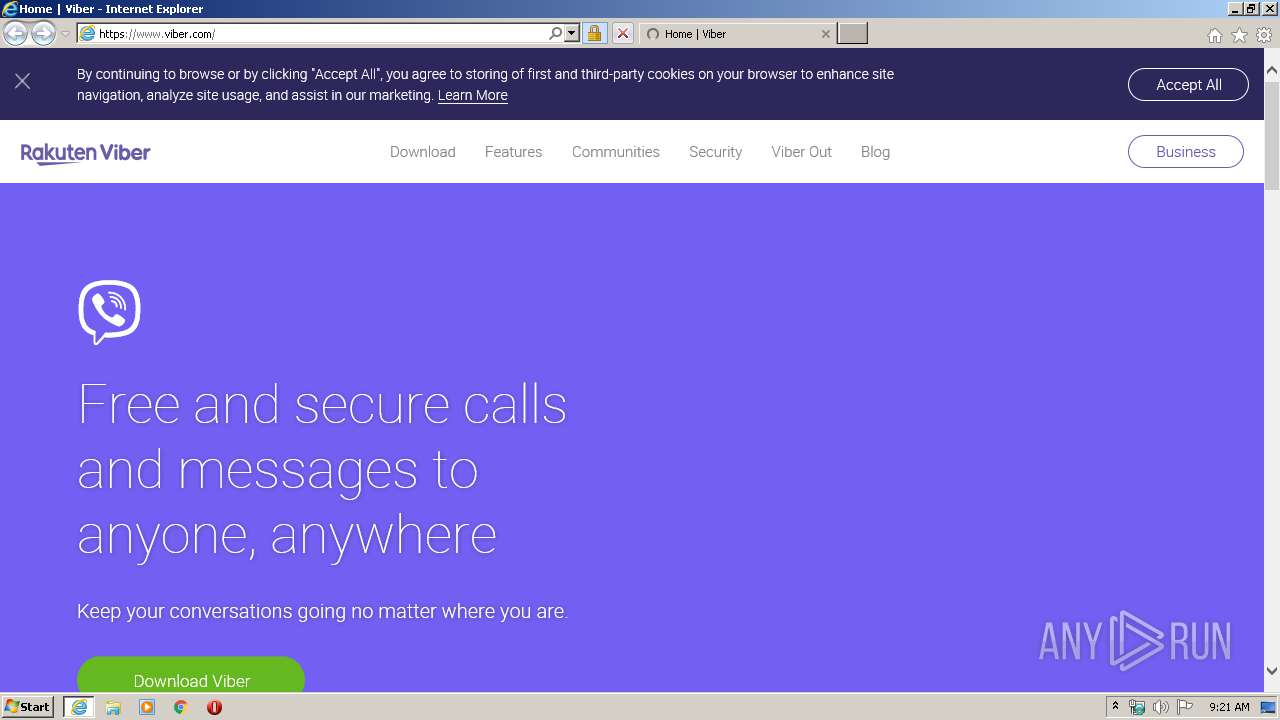This screenshot has width=1280, height=720.
Task: Dismiss cookie banner with X icon
Action: pyautogui.click(x=23, y=82)
